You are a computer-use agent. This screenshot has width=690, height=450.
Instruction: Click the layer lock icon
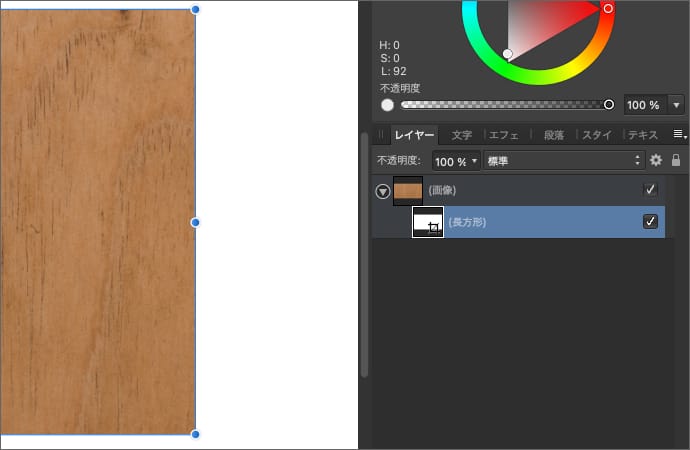pyautogui.click(x=676, y=160)
